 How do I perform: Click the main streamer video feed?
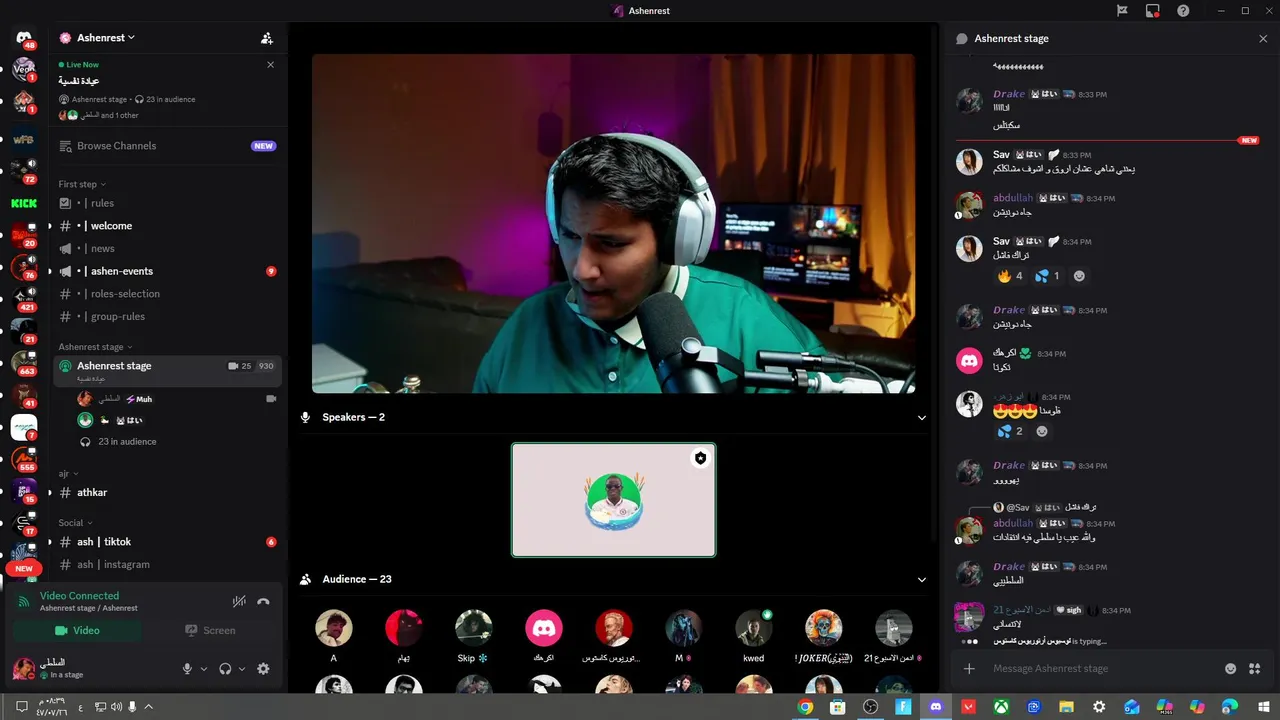[x=613, y=224]
